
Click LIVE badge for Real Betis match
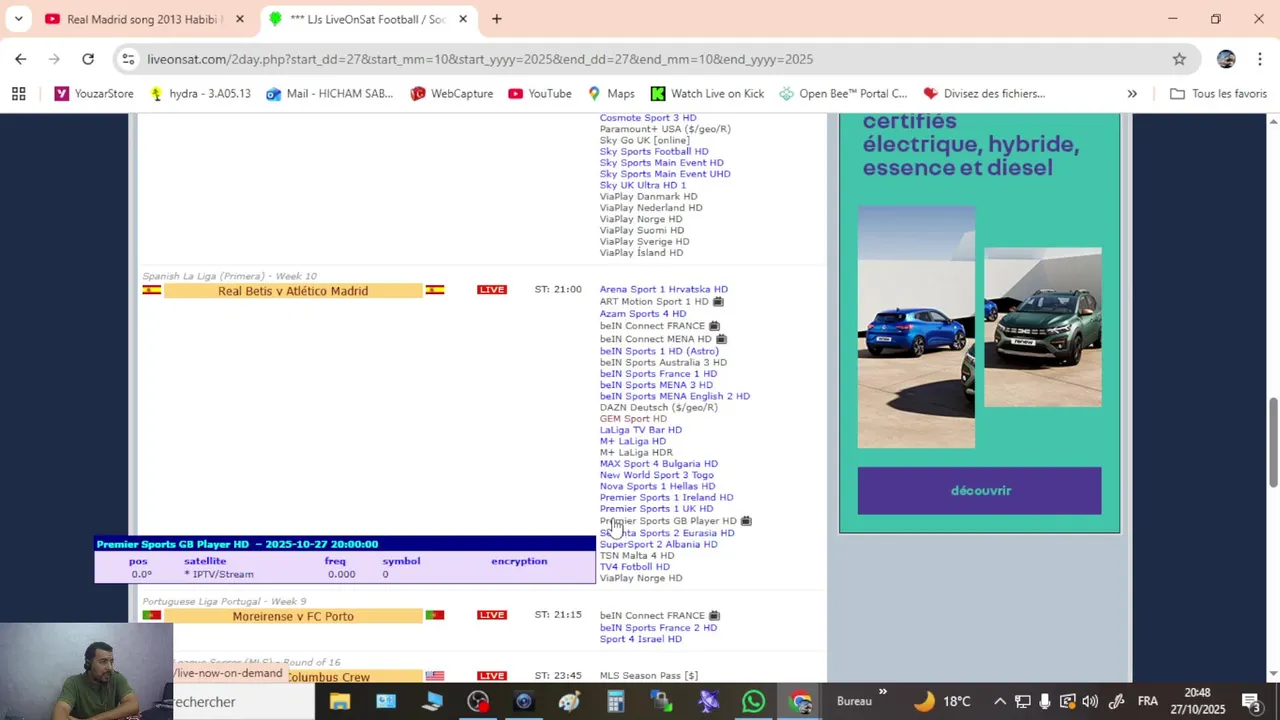(491, 290)
